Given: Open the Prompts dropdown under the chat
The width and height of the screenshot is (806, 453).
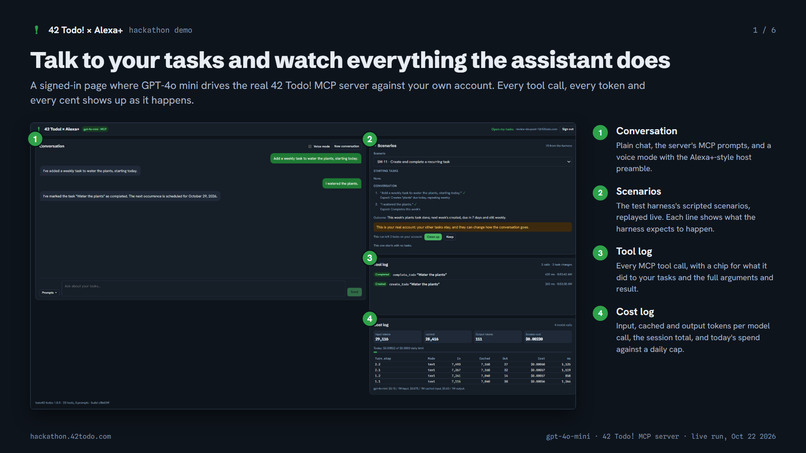Looking at the screenshot, I should 49,293.
